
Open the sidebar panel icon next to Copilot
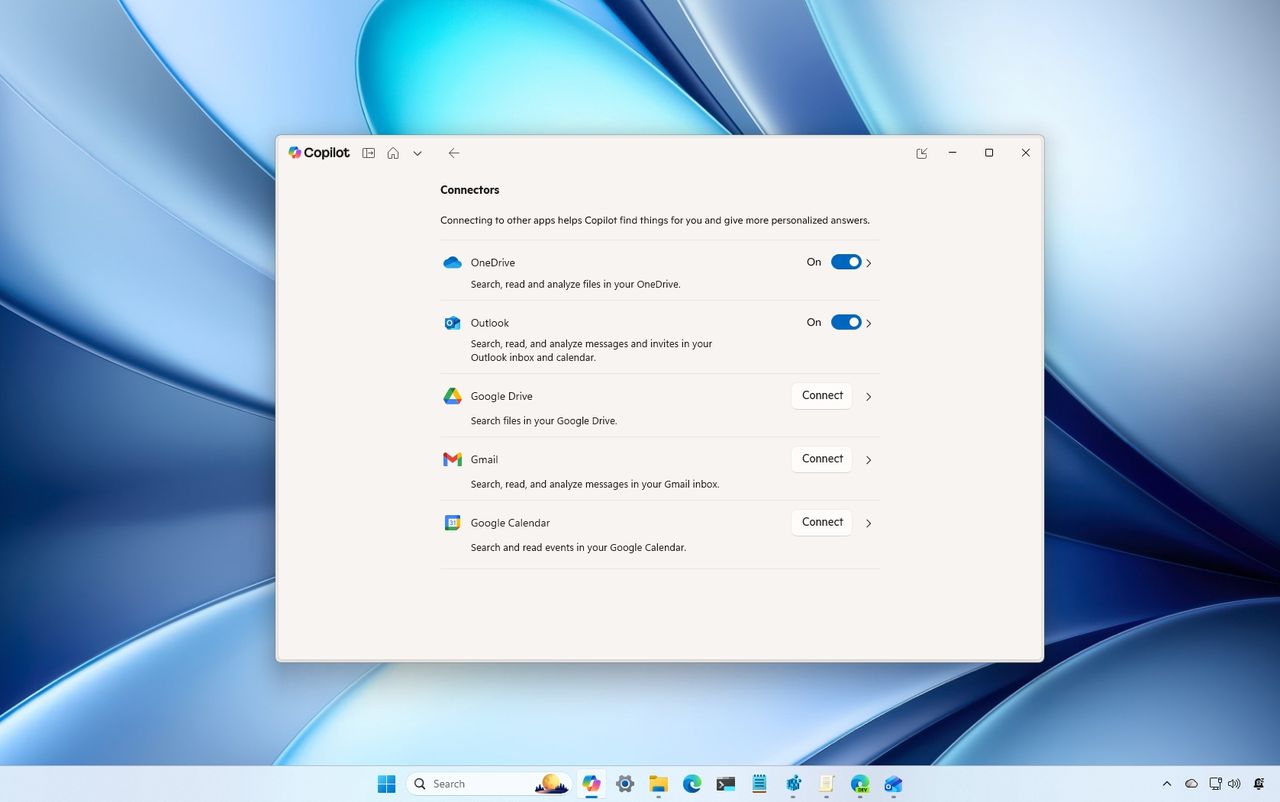click(x=369, y=153)
